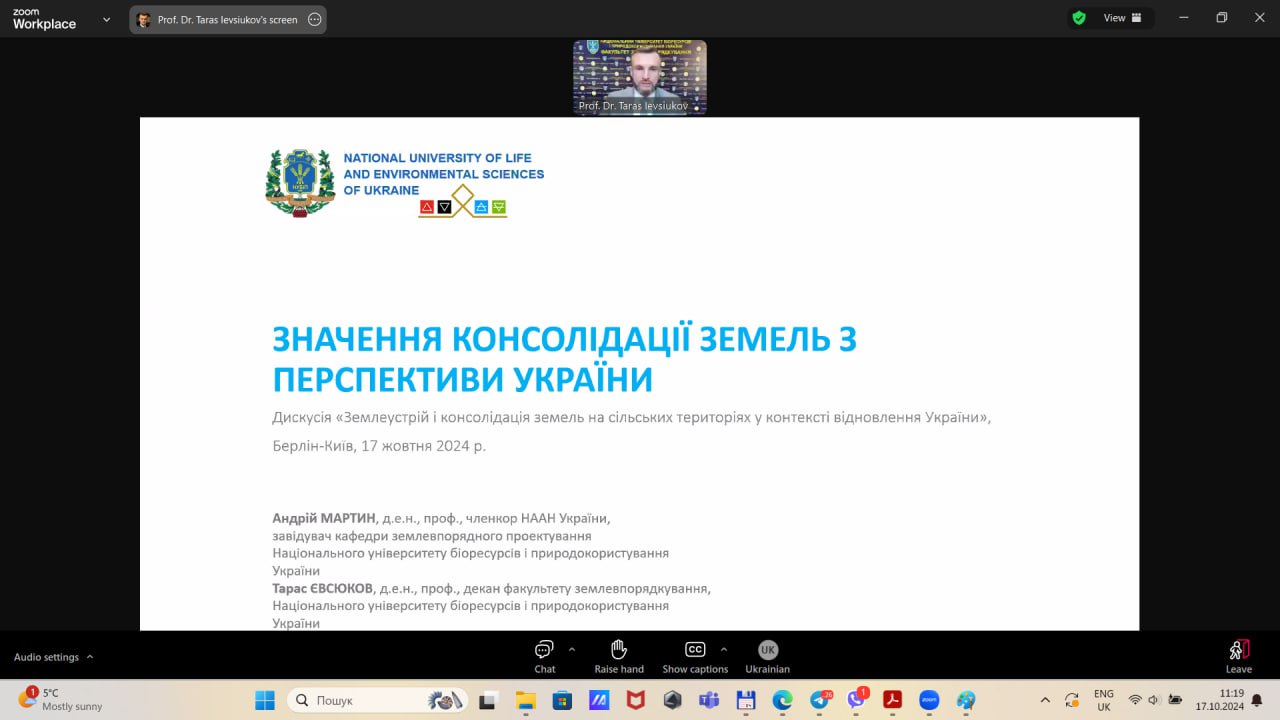1280x720 pixels.
Task: Open Adobe Acrobat from the taskbar
Action: point(892,700)
